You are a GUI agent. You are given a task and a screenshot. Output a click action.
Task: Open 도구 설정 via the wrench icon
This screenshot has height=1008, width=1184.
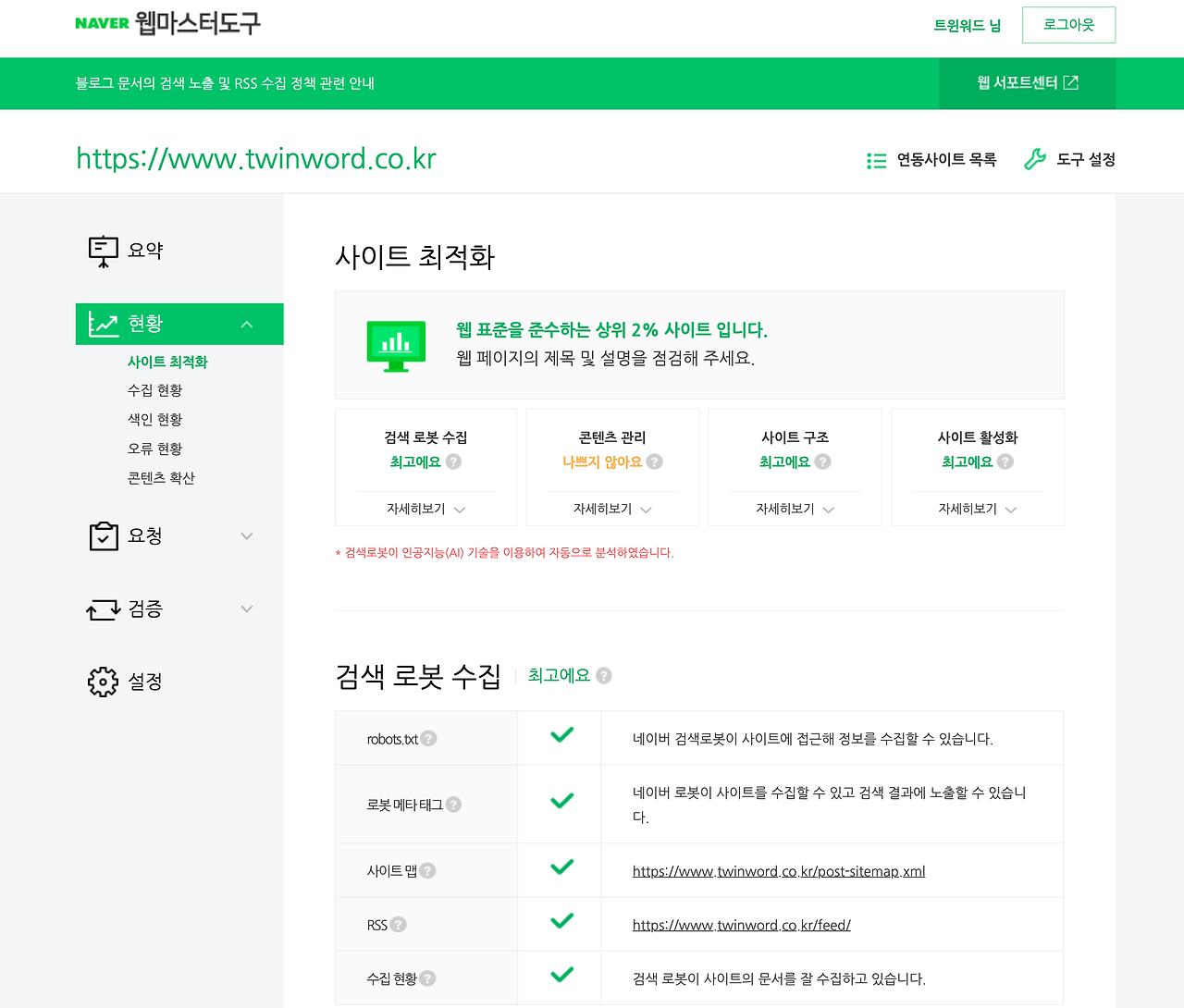point(1033,159)
